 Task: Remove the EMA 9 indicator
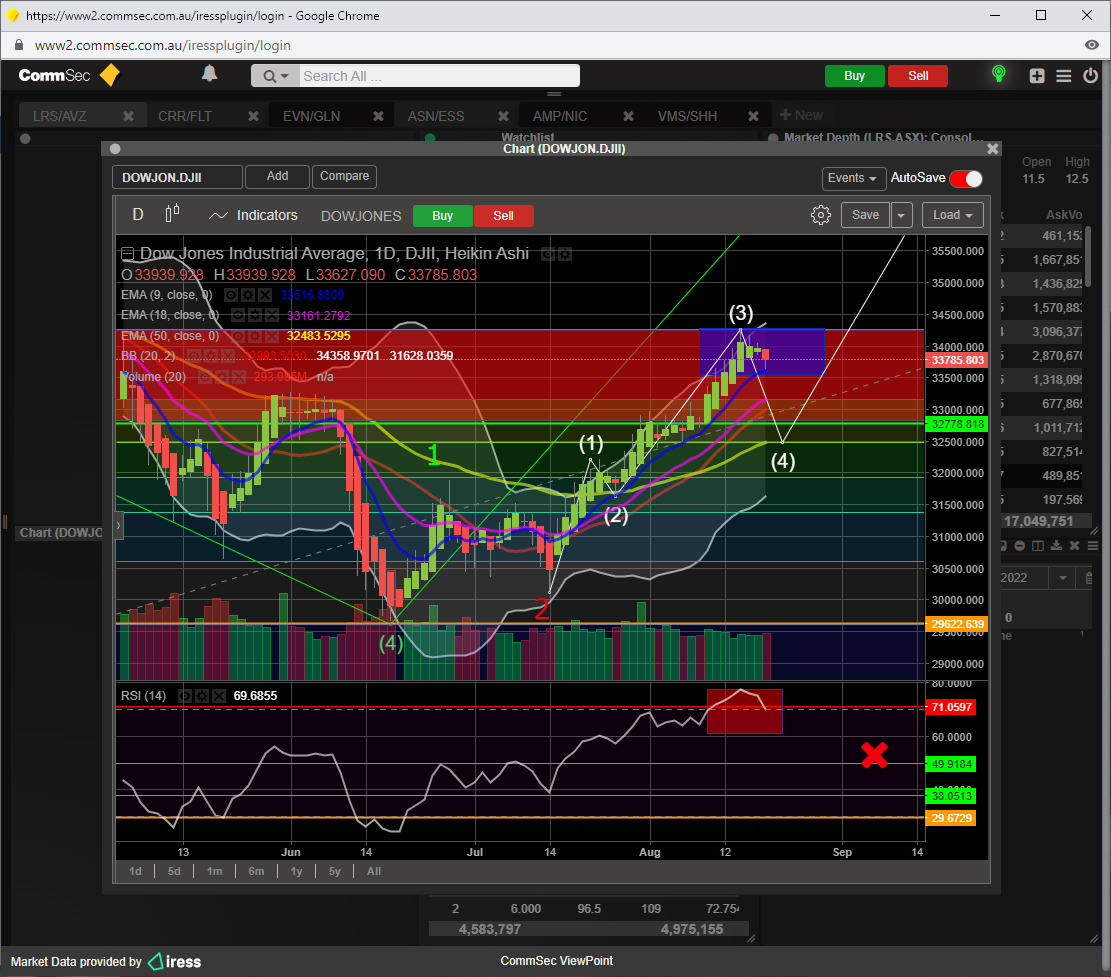pos(264,295)
